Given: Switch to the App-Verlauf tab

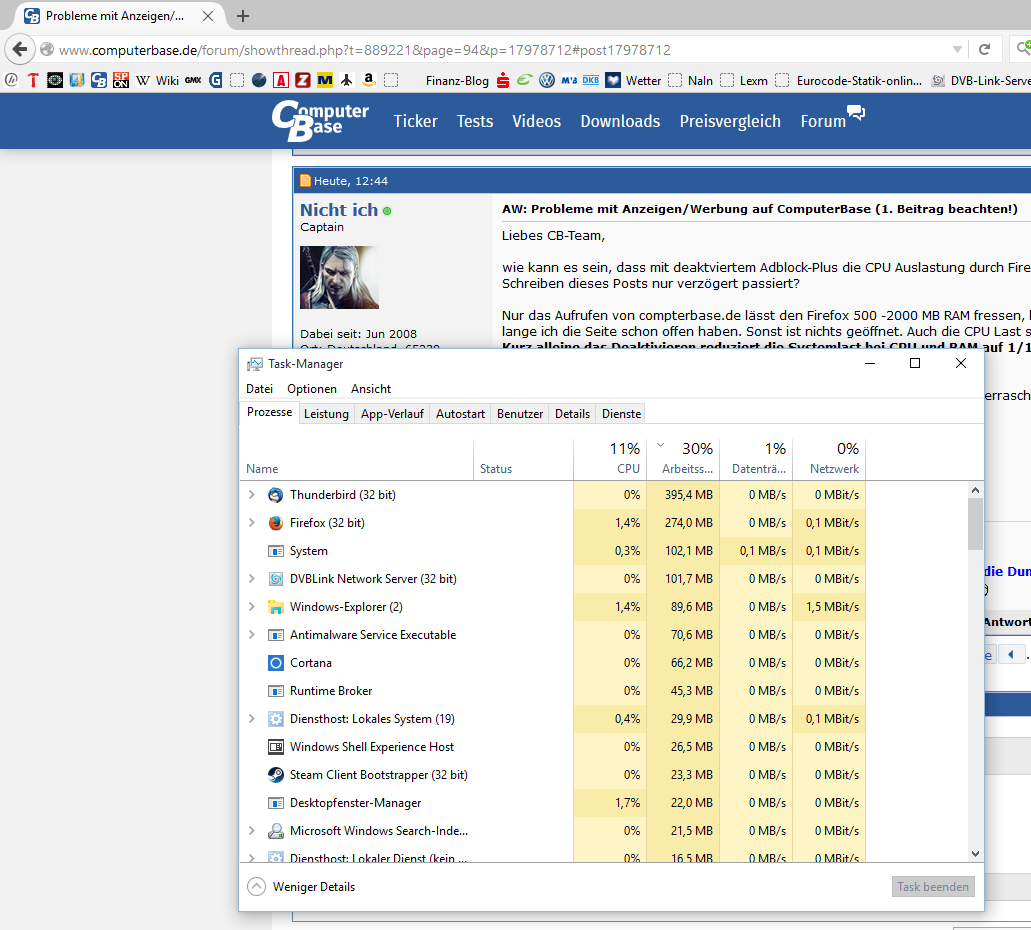Looking at the screenshot, I should coord(392,414).
